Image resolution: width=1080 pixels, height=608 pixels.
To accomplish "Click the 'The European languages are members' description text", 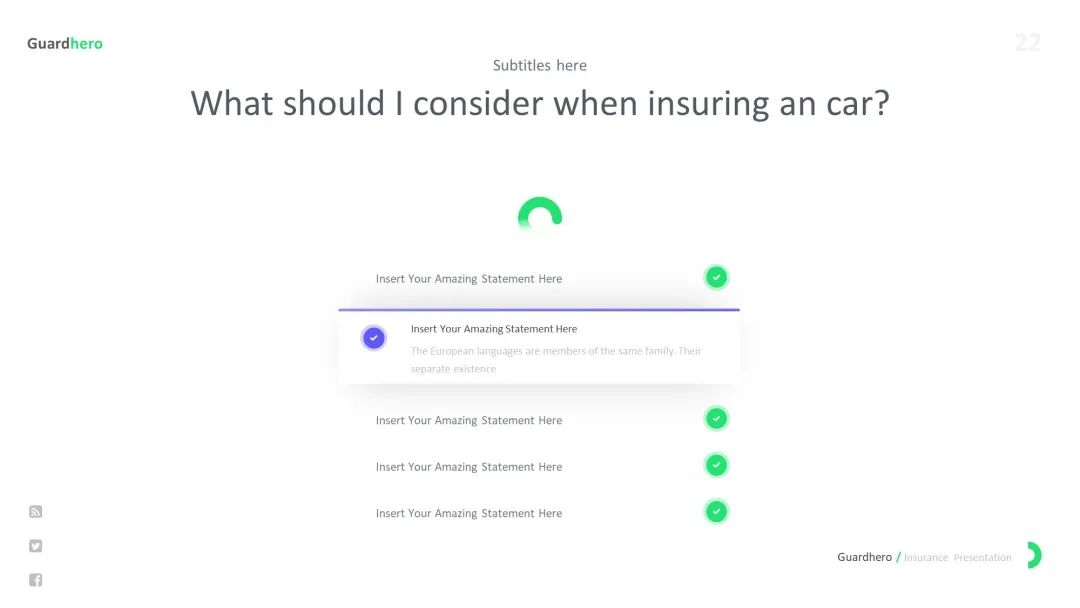I will tap(556, 351).
